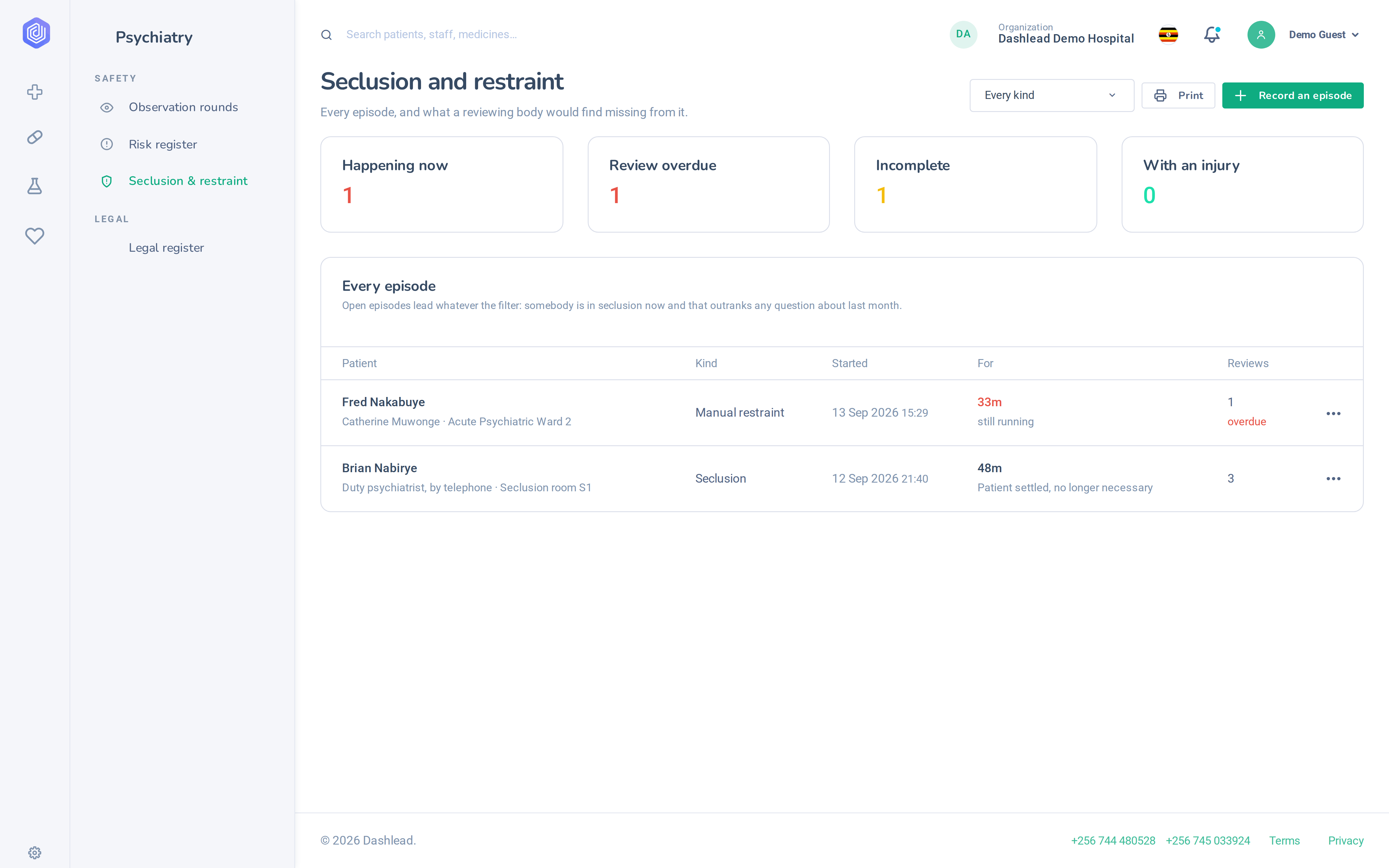Click the alert icon beside Risk register
The width and height of the screenshot is (1389, 868).
107,144
